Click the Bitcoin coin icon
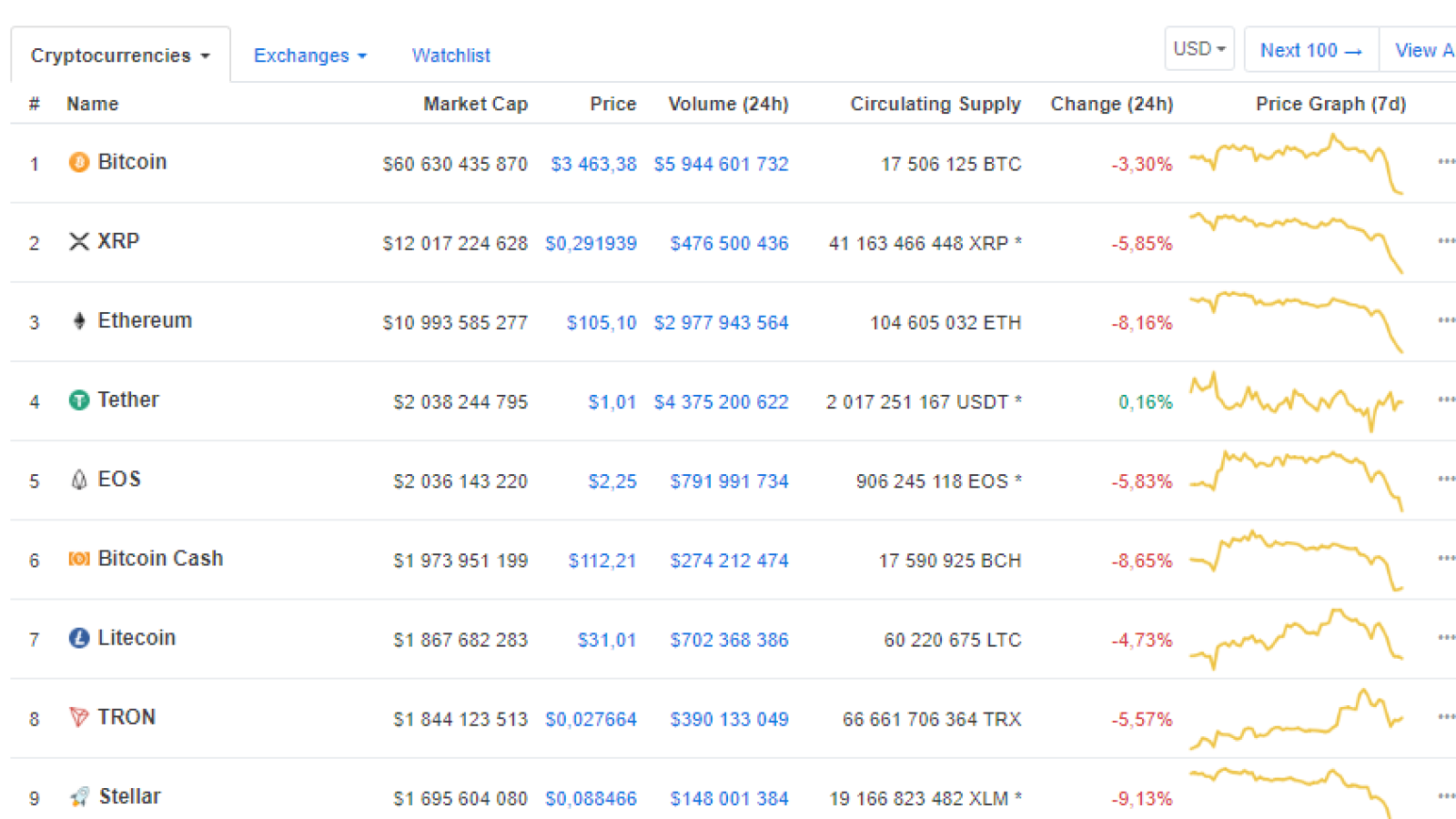Screen dimensions: 1456x819 pos(79,162)
